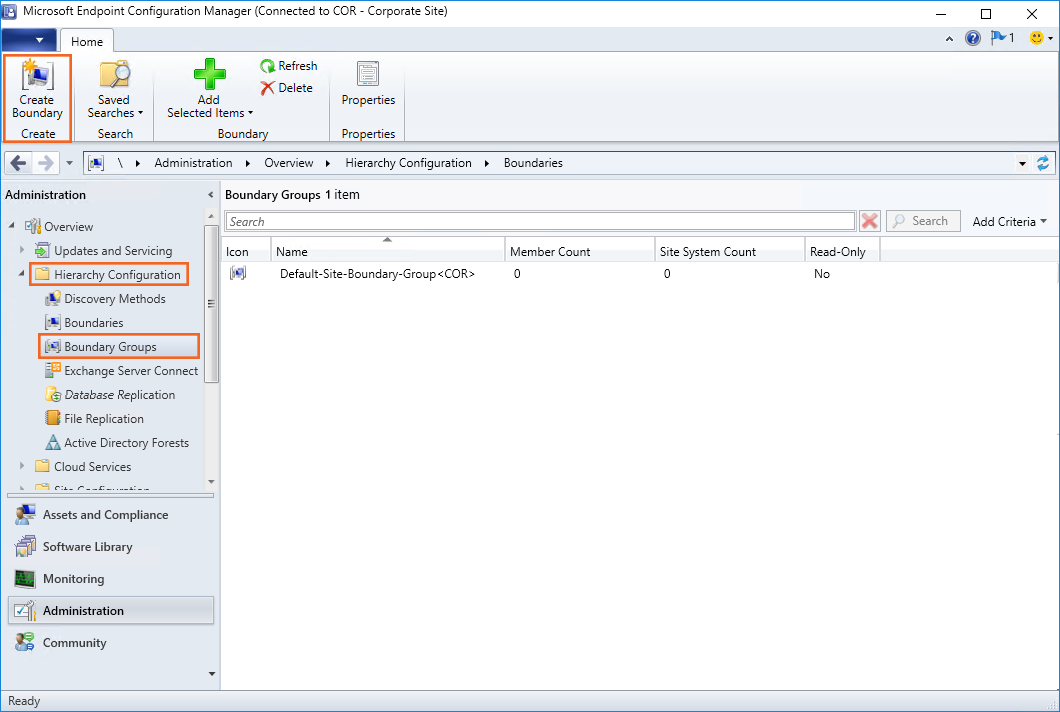This screenshot has height=712, width=1060.
Task: Click inside the Search input field
Action: pyautogui.click(x=540, y=221)
